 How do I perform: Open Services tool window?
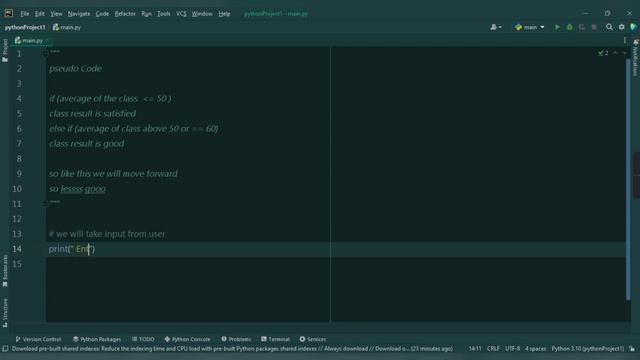point(313,339)
